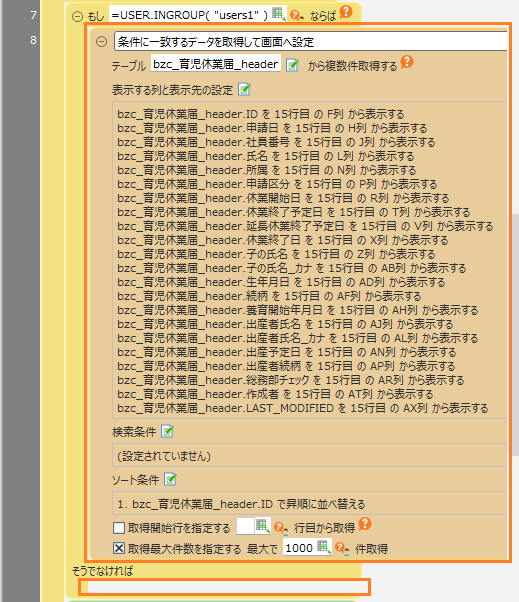Select the header.氏名 を 15行目 の L列 row
The width and height of the screenshot is (519, 602).
coord(266,156)
